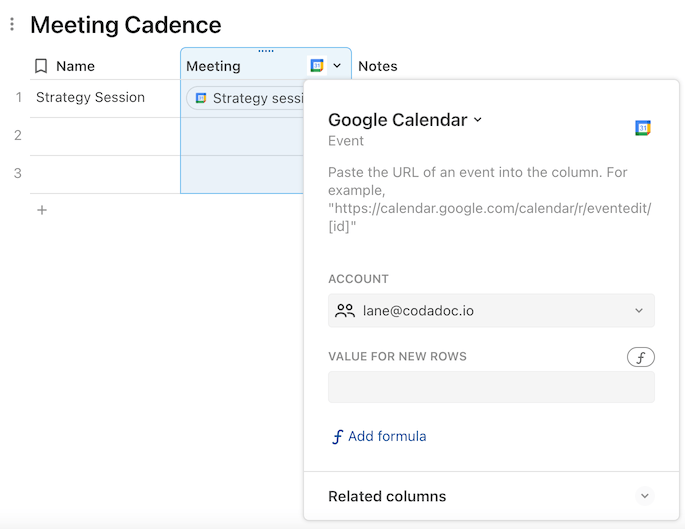Grab the drag handle above Meeting column
Screen dimensions: 685x529
[x=266, y=51]
